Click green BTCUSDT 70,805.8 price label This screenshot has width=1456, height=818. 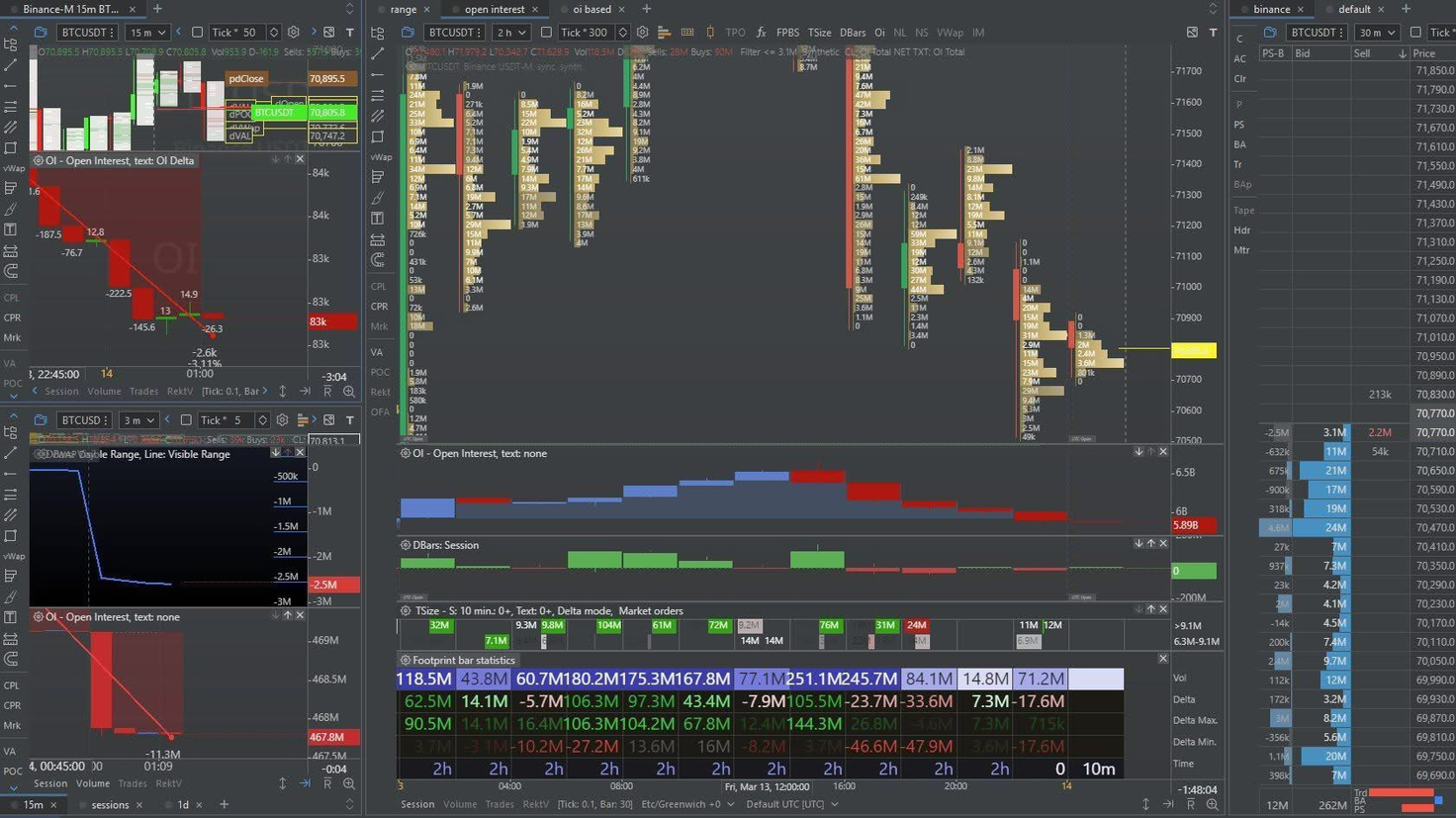(x=305, y=113)
